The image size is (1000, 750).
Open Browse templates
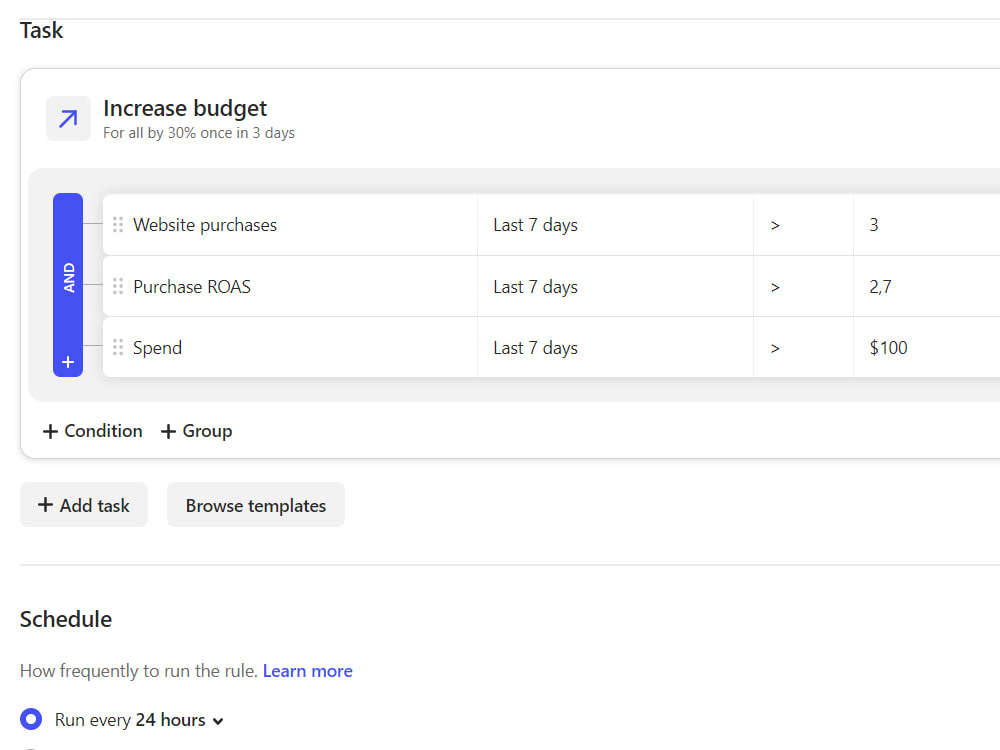click(x=256, y=505)
